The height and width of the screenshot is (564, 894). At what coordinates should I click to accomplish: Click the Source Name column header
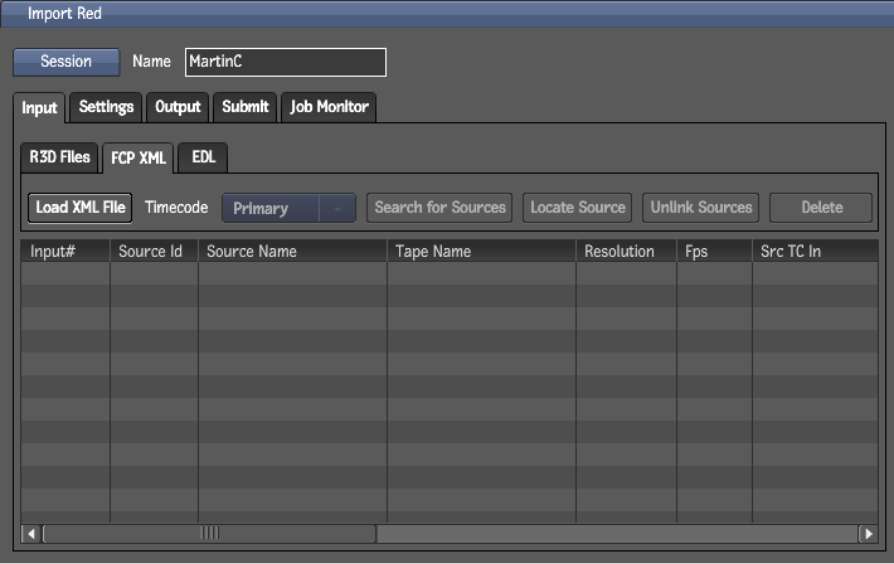[292, 251]
